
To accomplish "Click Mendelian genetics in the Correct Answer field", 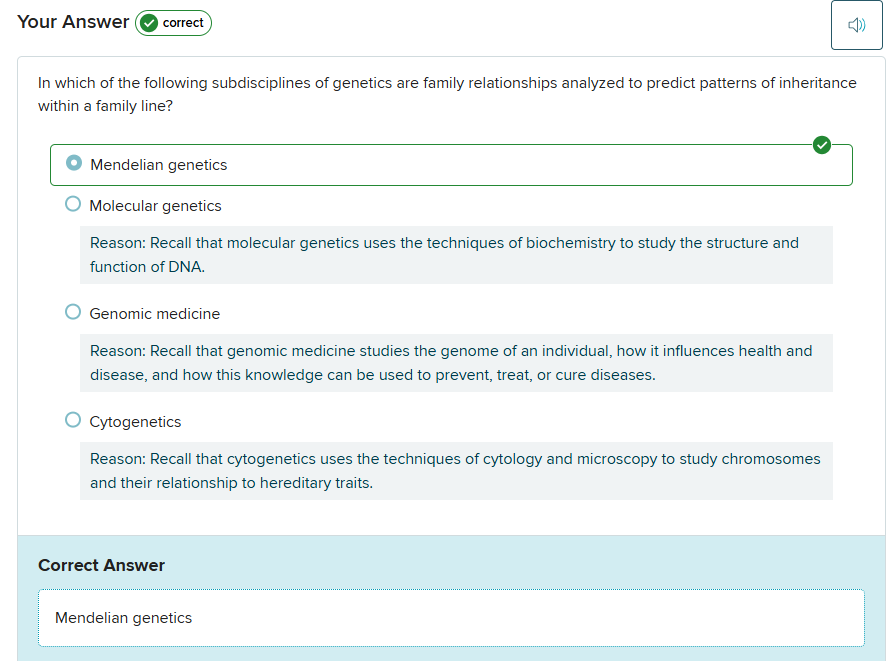I will [124, 618].
